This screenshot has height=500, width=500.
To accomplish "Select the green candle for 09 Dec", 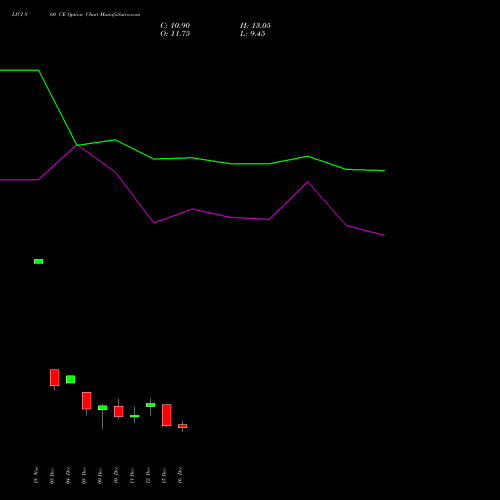I will [103, 407].
